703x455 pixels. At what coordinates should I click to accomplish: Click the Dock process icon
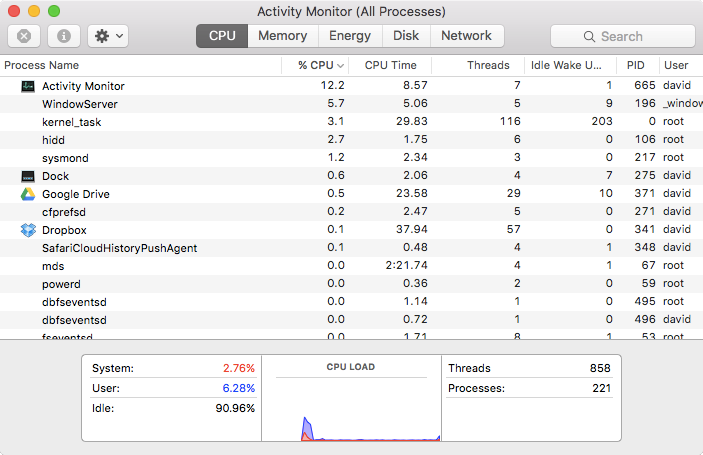pyautogui.click(x=28, y=176)
